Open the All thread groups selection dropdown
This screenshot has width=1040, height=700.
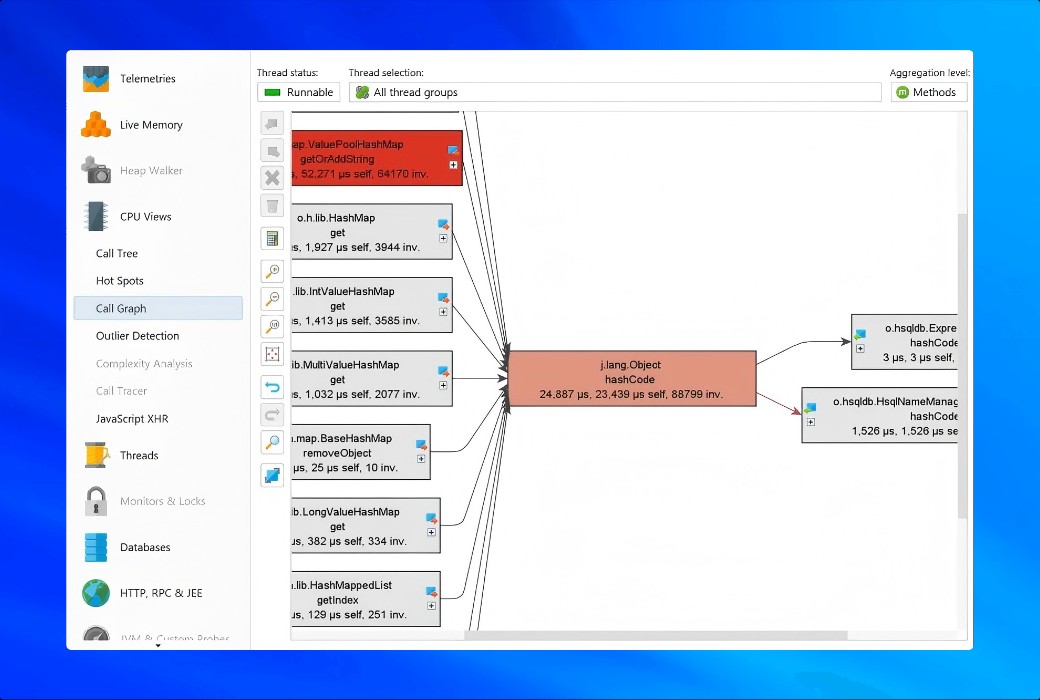click(x=615, y=92)
